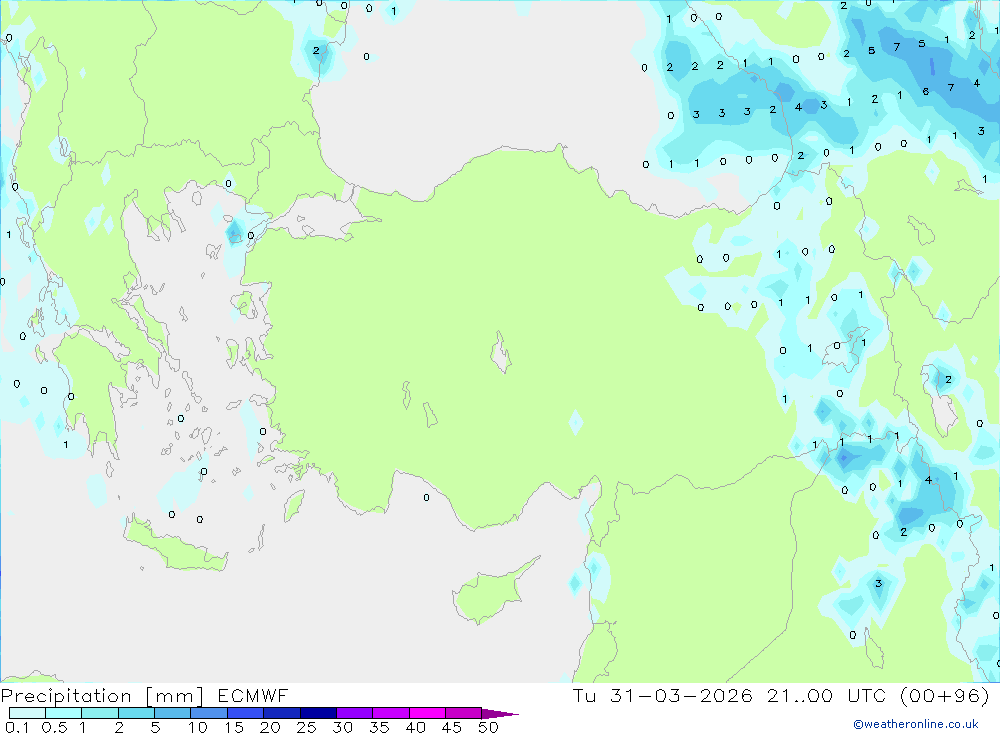This screenshot has height=733, width=1000.
Task: Click the 25–30 mm navy legend segment
Action: pyautogui.click(x=318, y=713)
